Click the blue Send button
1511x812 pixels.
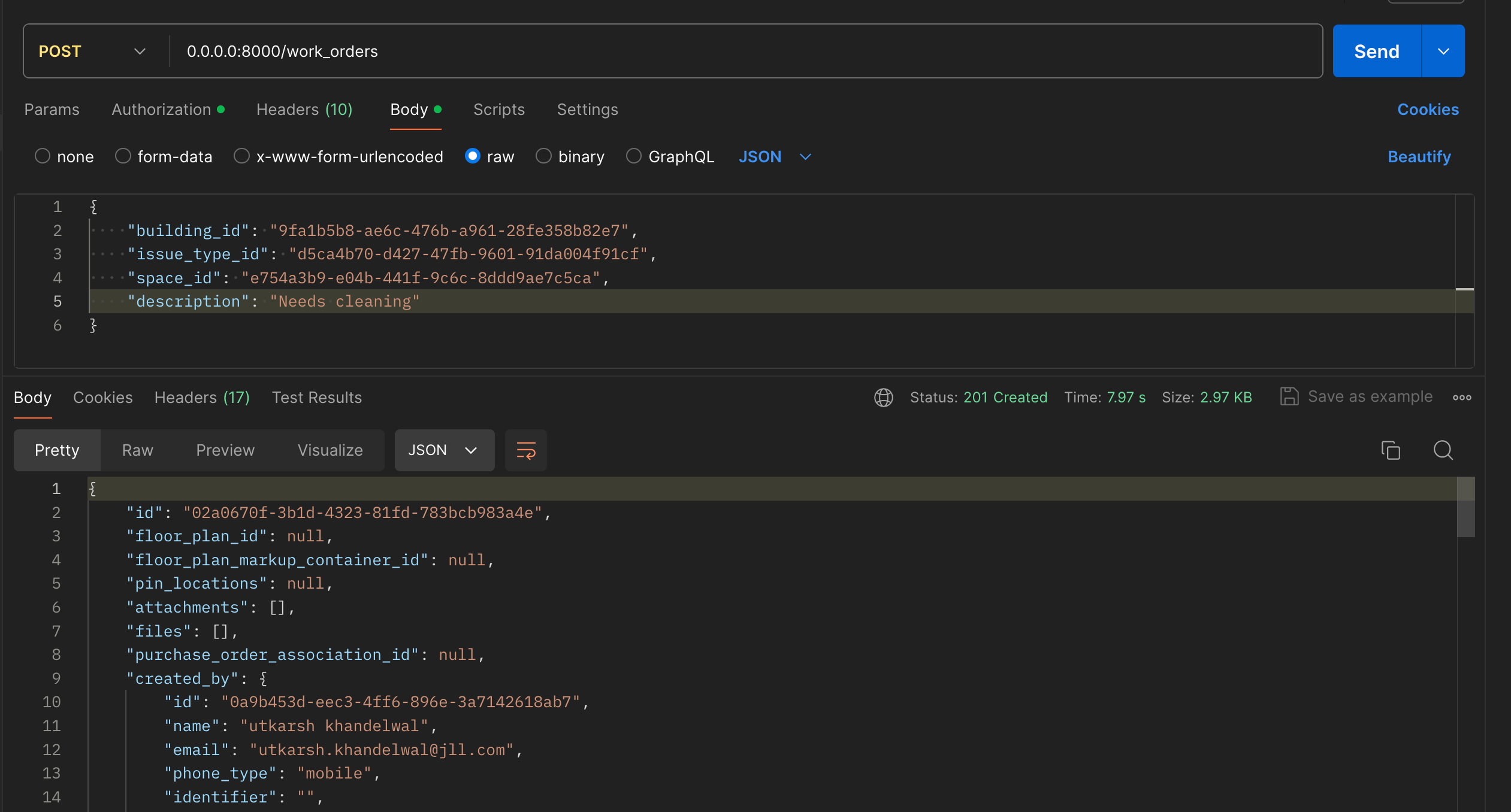click(1377, 51)
